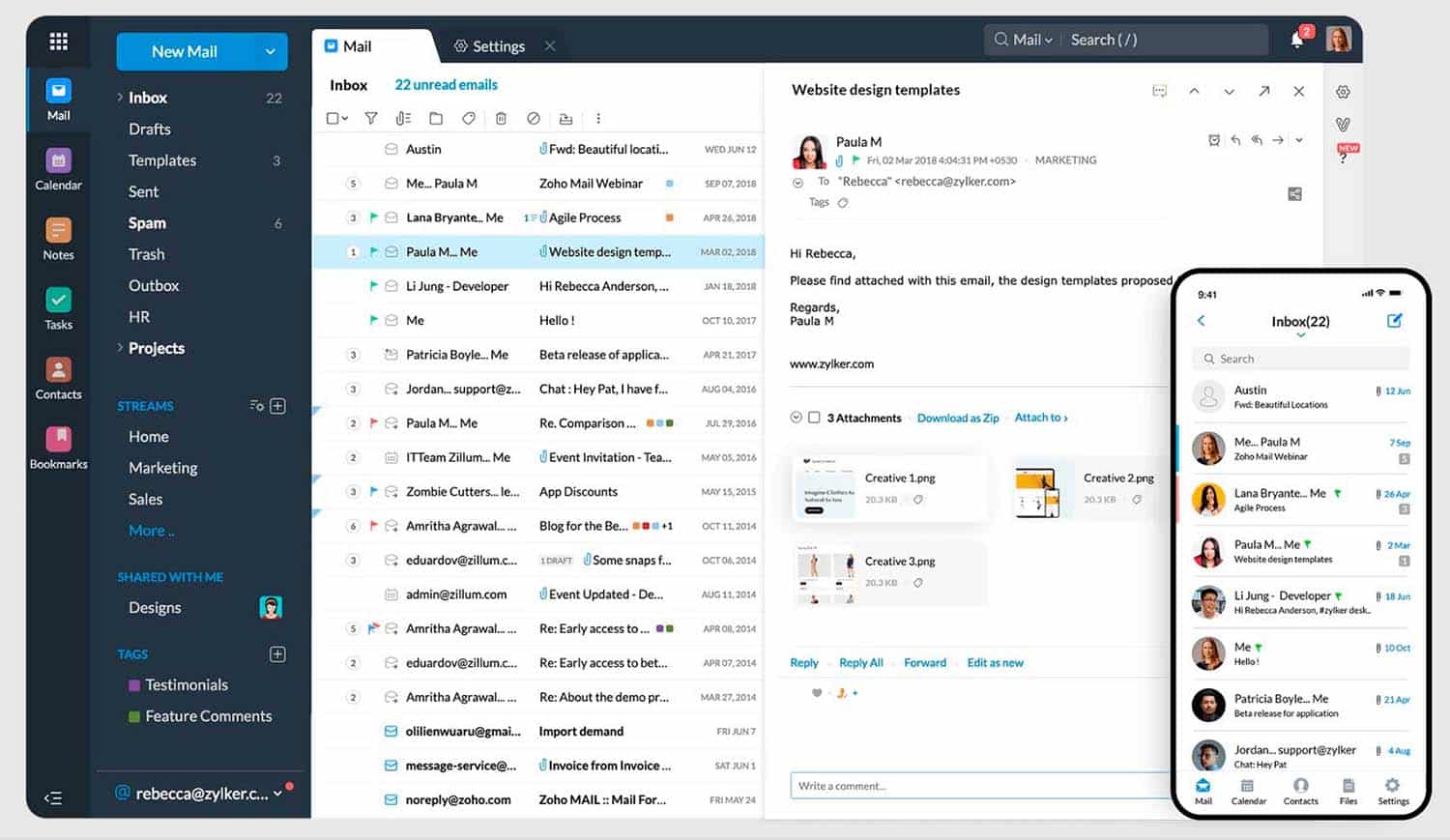
Task: Collapse the rebecca@zylker account dropdown
Action: [278, 793]
